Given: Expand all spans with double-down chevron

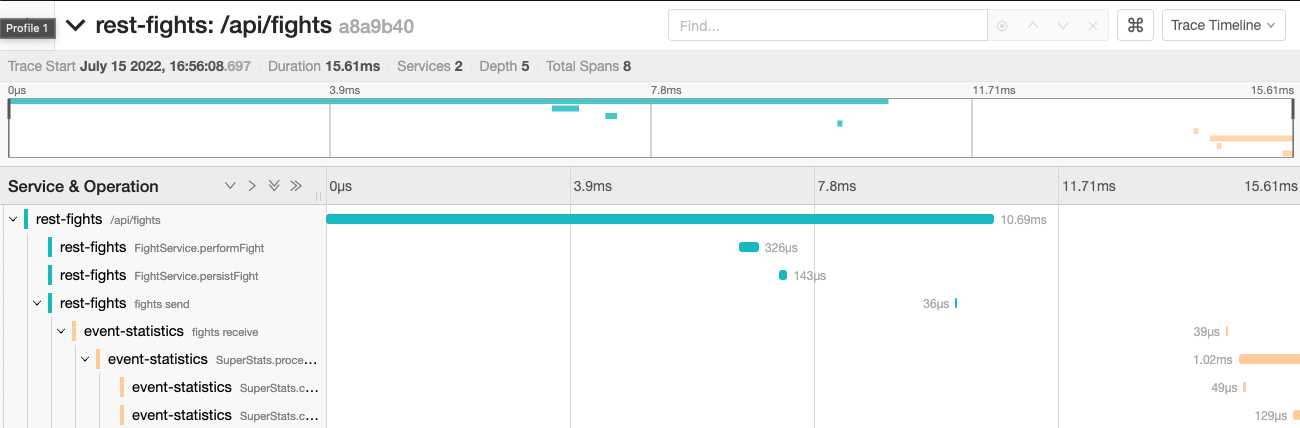Looking at the screenshot, I should pyautogui.click(x=274, y=186).
